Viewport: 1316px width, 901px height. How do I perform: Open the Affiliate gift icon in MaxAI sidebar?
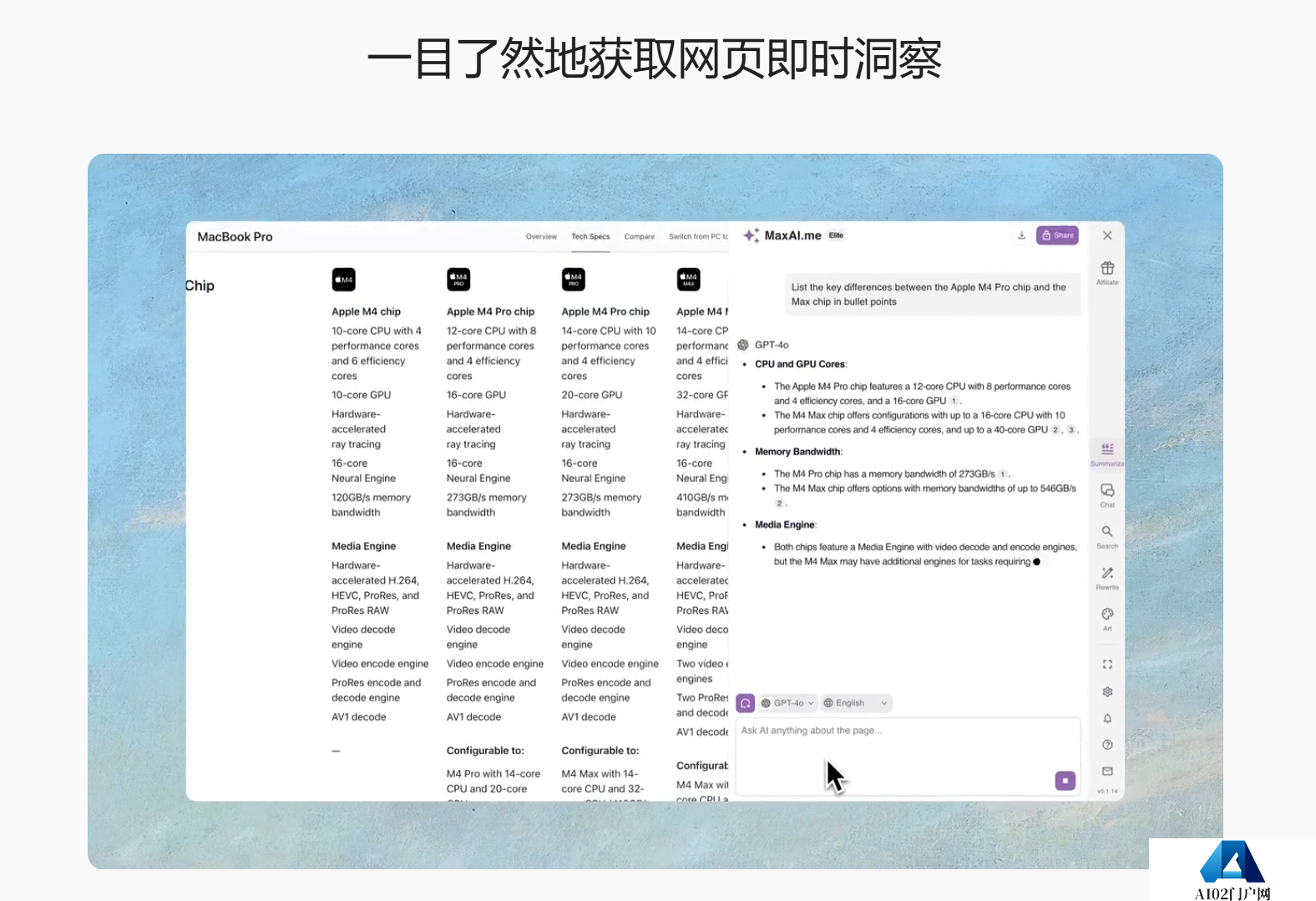pyautogui.click(x=1107, y=272)
